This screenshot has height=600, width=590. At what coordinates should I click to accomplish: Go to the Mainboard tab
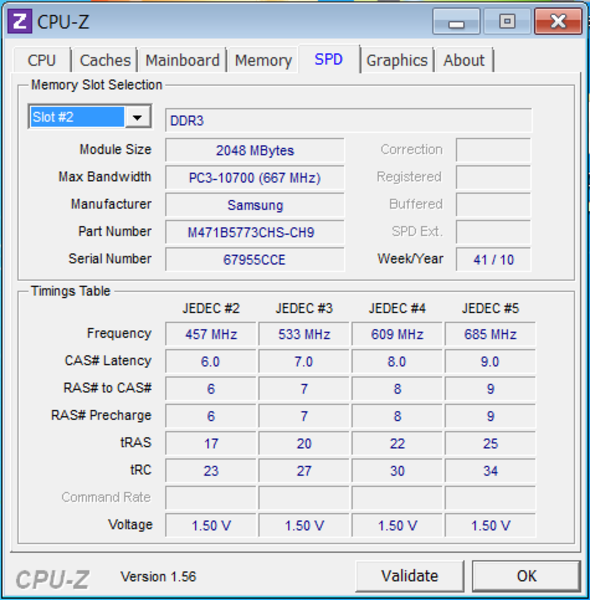coord(183,60)
